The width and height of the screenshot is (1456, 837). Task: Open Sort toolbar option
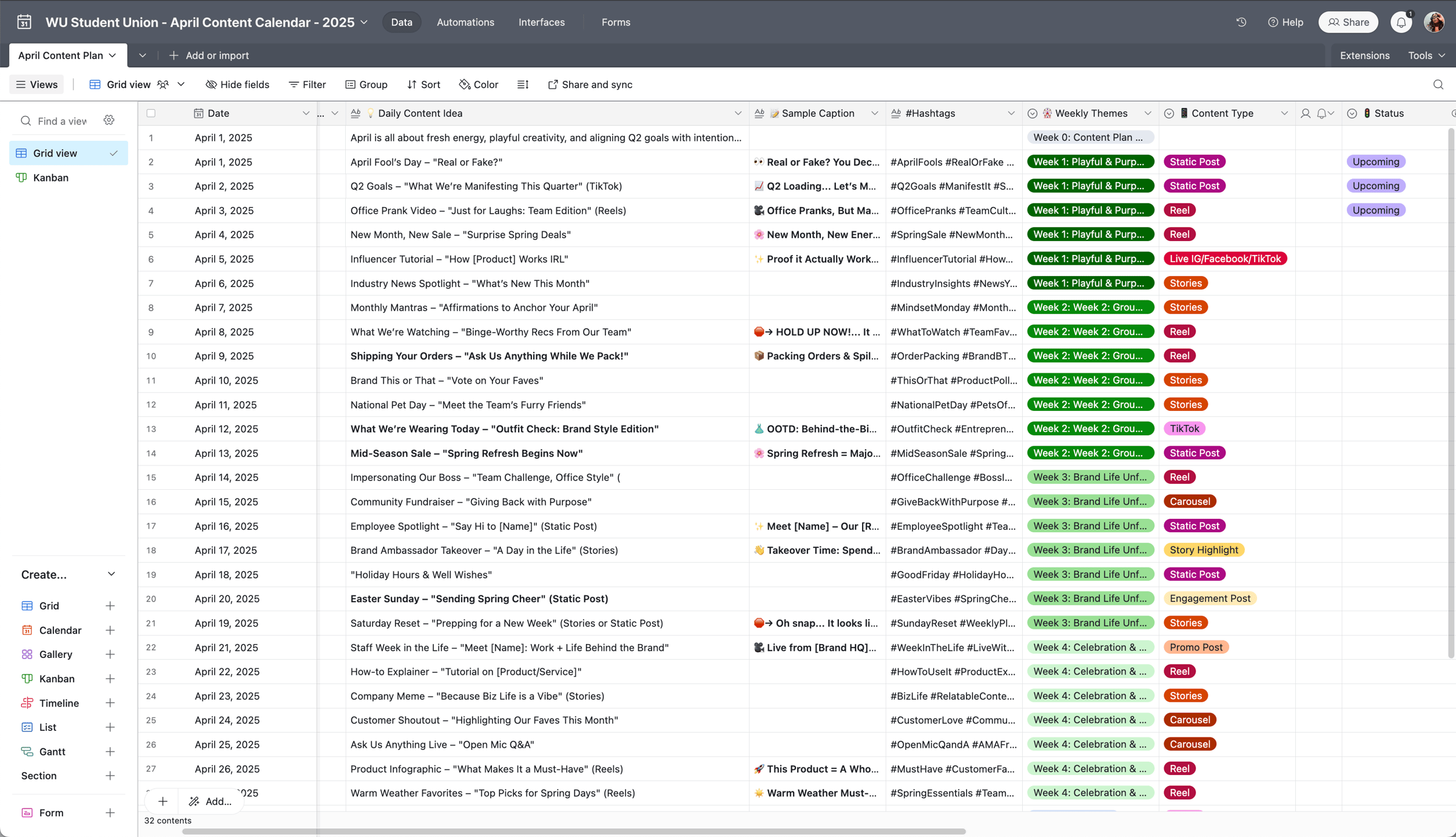point(423,85)
